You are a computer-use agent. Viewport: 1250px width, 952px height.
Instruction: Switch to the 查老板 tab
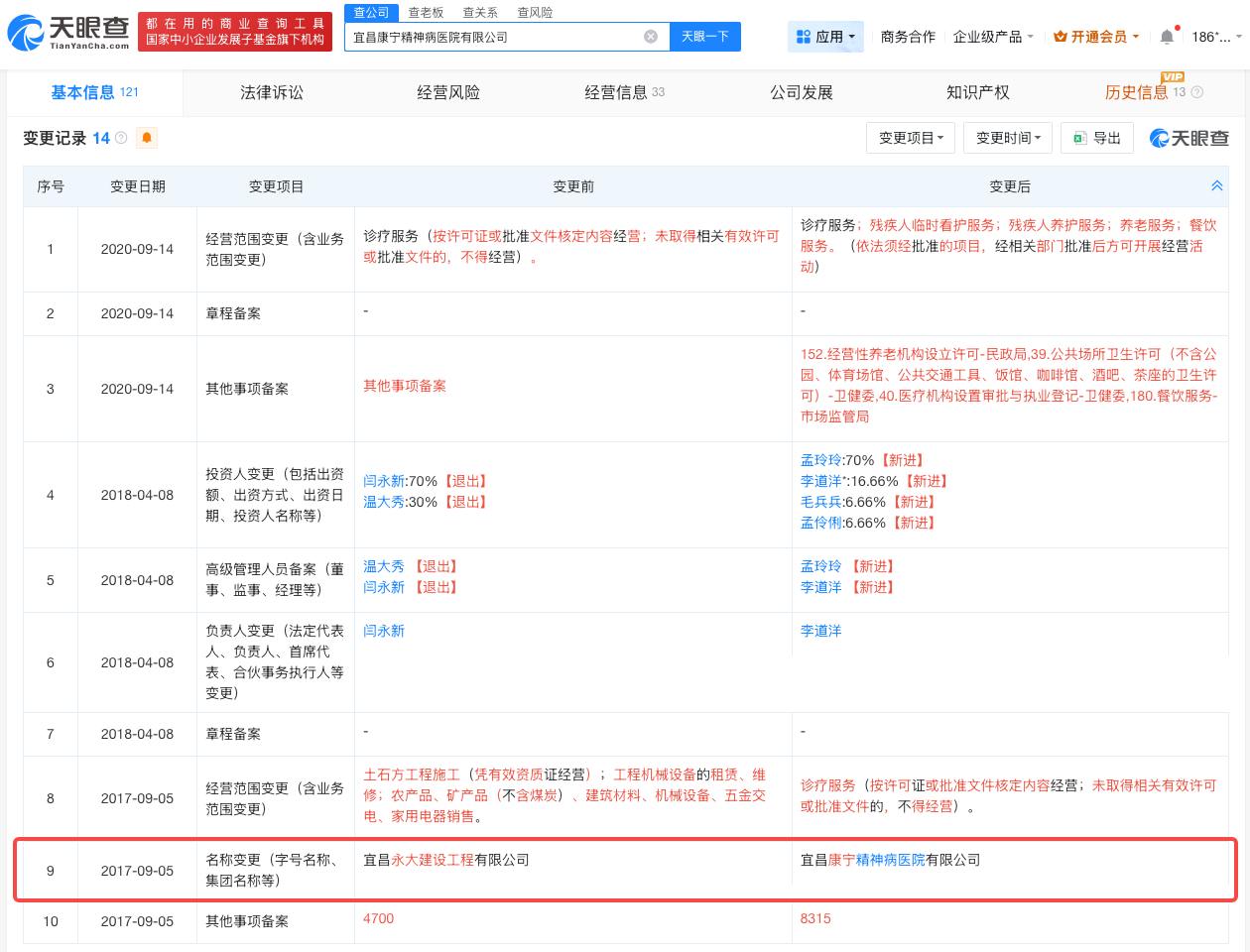(x=425, y=12)
